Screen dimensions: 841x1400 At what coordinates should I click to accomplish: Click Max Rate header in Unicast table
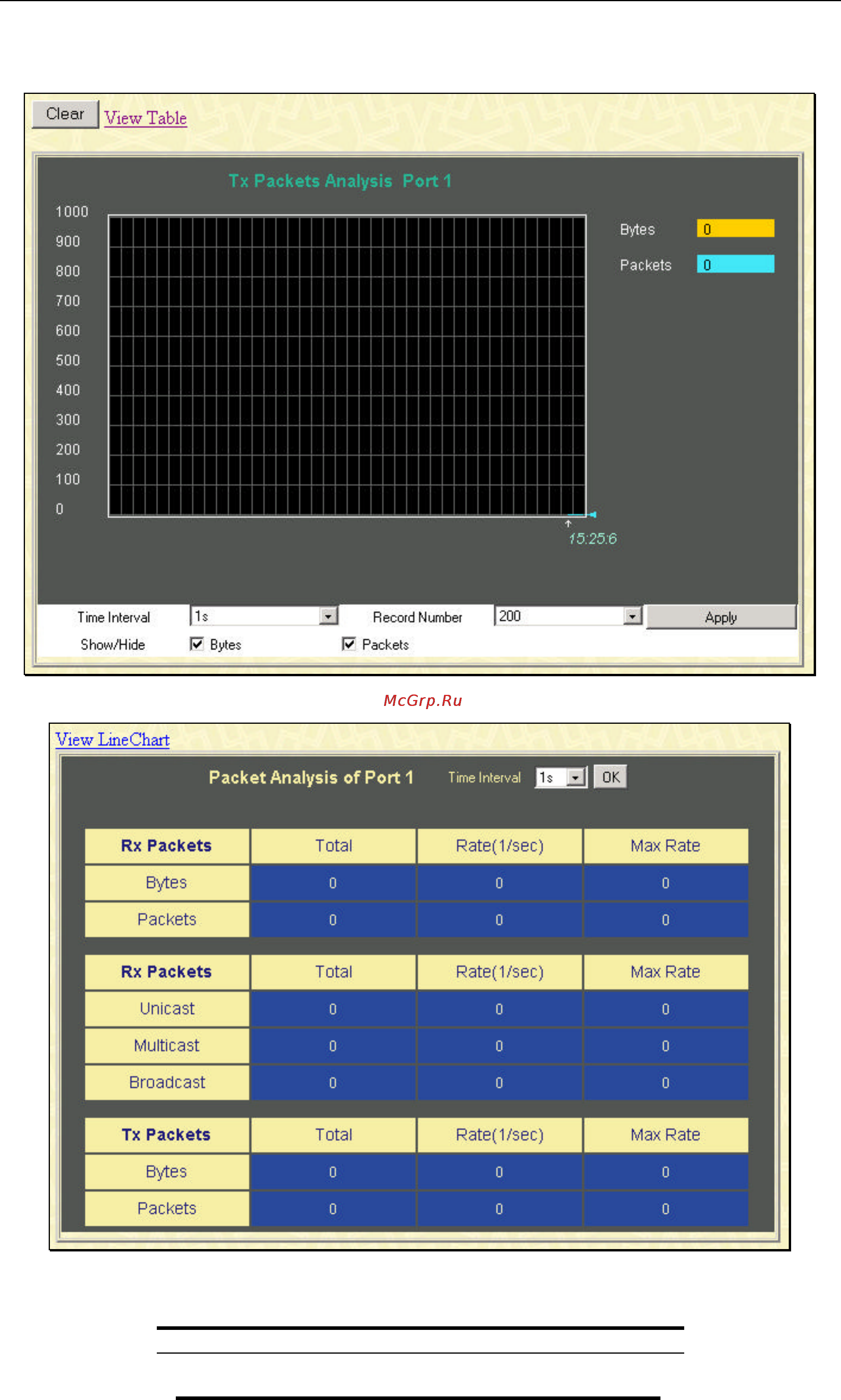[666, 972]
